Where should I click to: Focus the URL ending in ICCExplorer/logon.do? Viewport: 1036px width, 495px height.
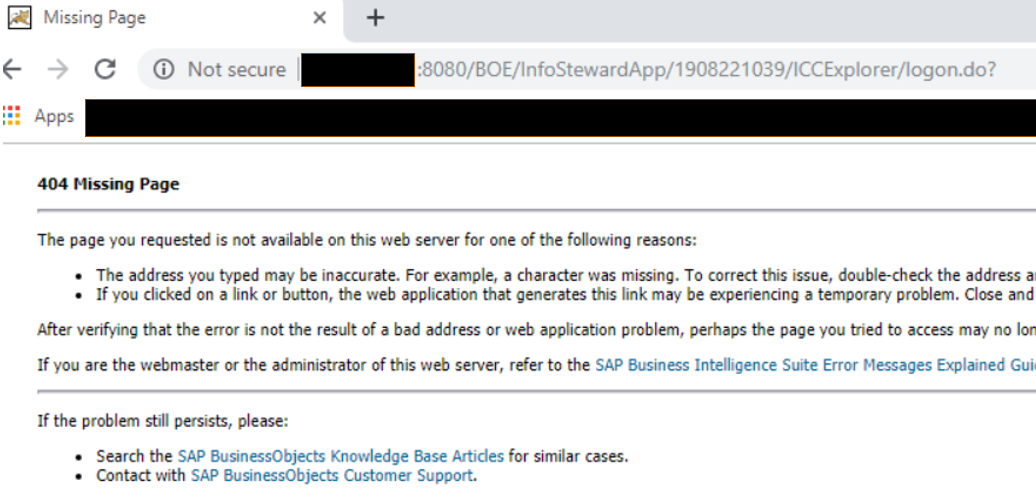click(x=706, y=69)
